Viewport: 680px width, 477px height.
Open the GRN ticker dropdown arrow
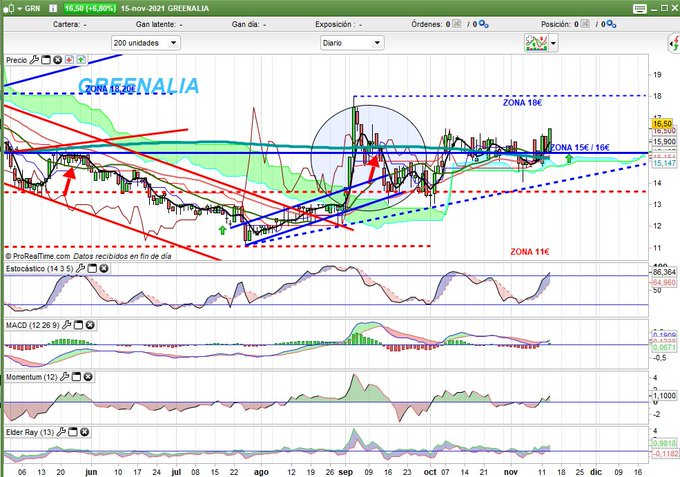coord(20,9)
